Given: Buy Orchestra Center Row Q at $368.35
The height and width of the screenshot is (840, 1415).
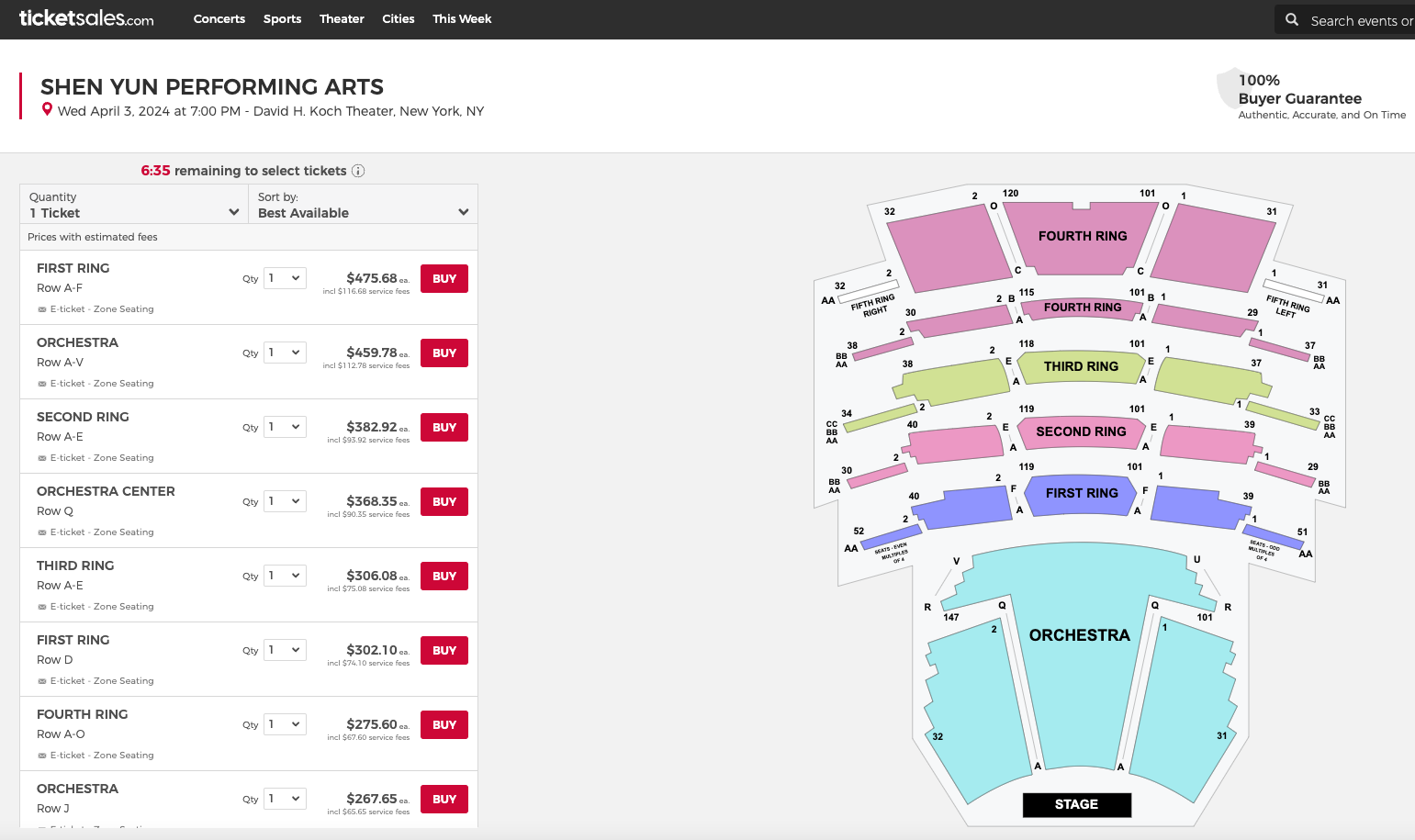Looking at the screenshot, I should (x=444, y=501).
